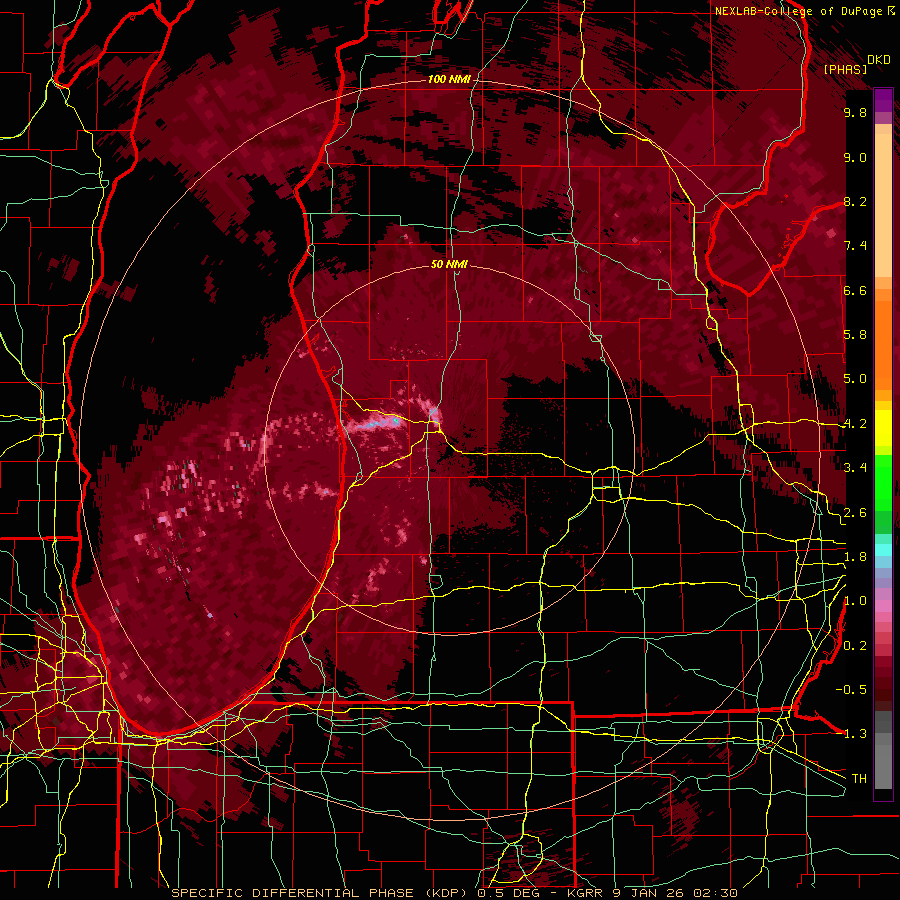Click the purple top segment of color bar

tap(883, 100)
